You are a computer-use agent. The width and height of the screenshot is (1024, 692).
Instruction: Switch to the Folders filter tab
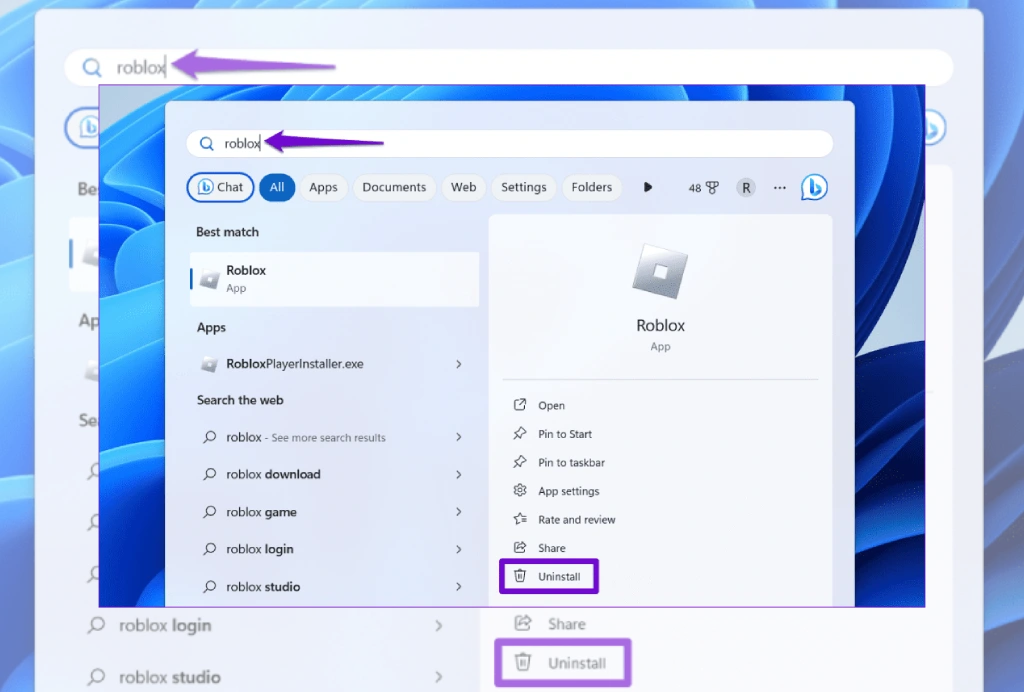click(592, 187)
